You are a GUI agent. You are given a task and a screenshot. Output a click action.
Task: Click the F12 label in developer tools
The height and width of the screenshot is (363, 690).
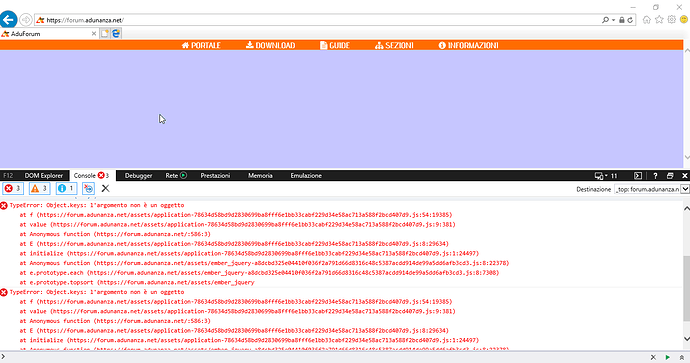tap(8, 176)
